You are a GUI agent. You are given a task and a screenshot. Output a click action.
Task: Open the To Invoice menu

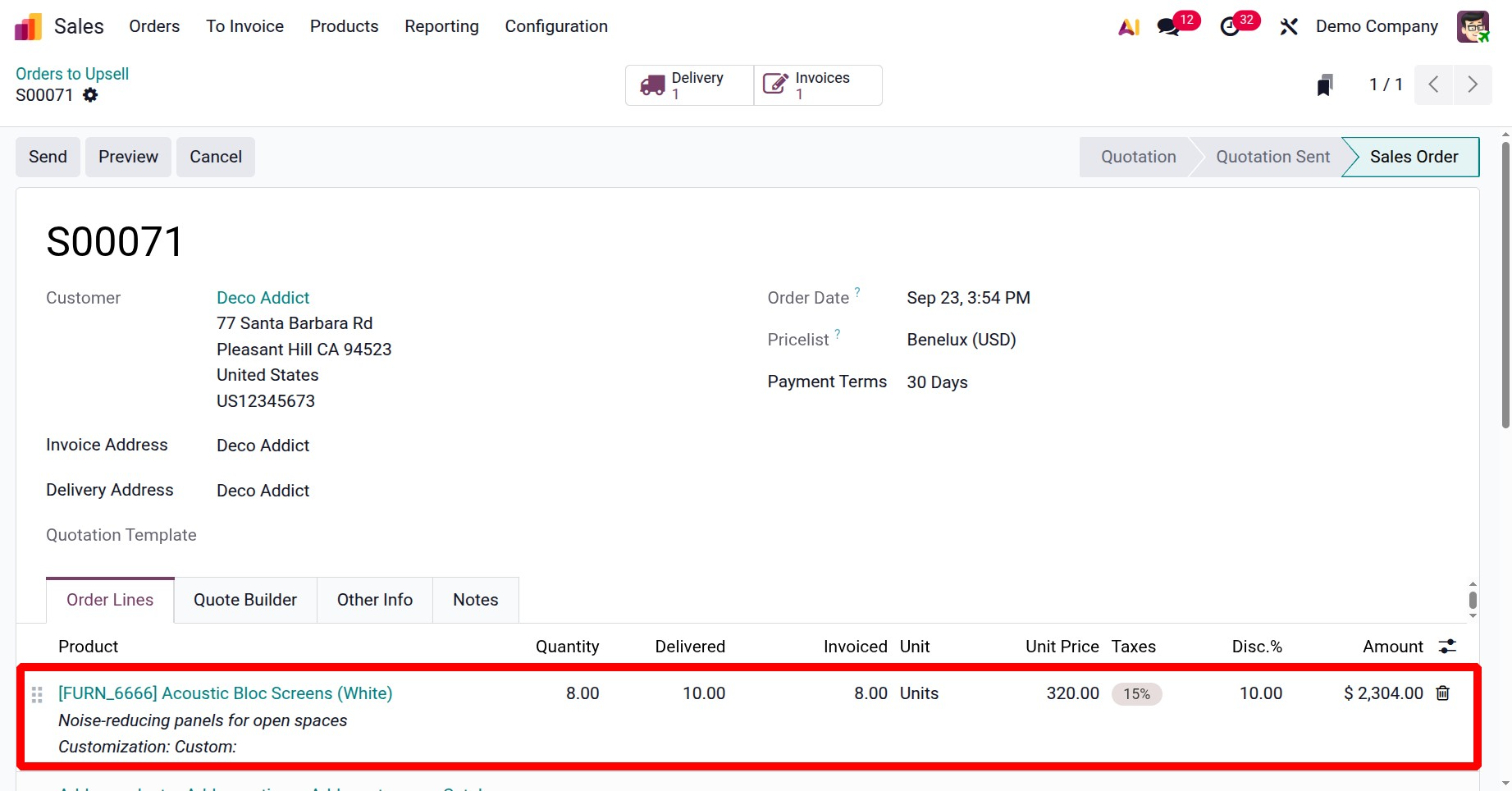pos(244,26)
